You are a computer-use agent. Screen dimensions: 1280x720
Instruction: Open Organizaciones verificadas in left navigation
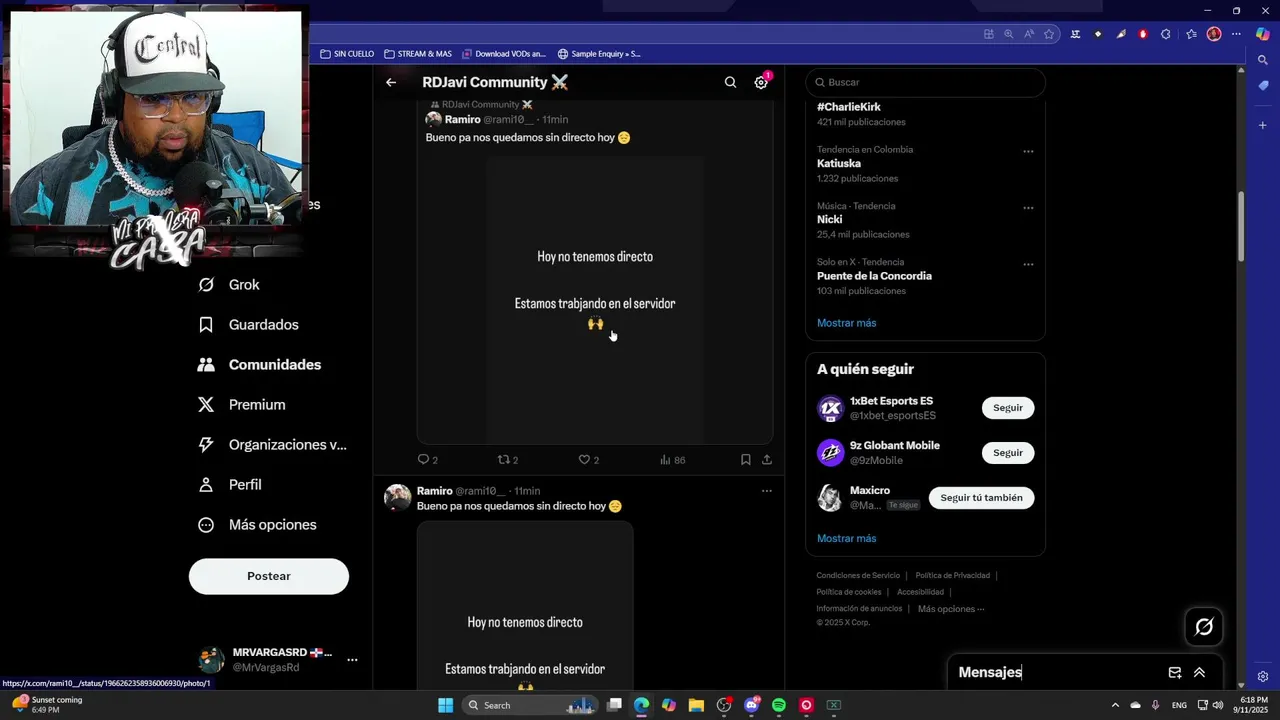273,445
